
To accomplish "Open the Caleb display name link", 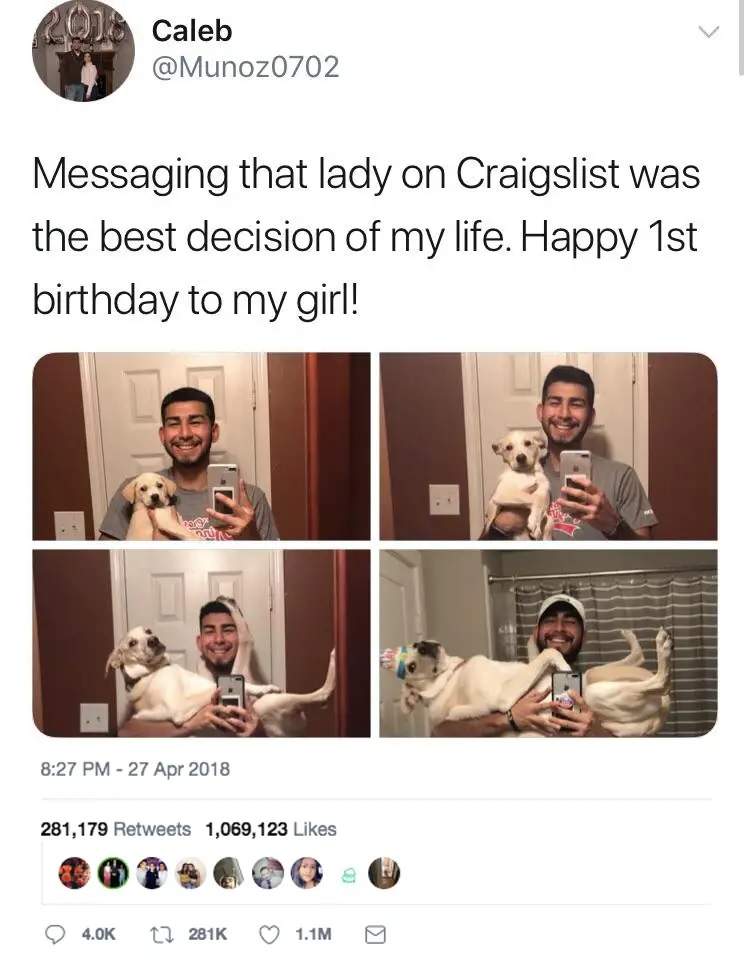I will coord(192,31).
